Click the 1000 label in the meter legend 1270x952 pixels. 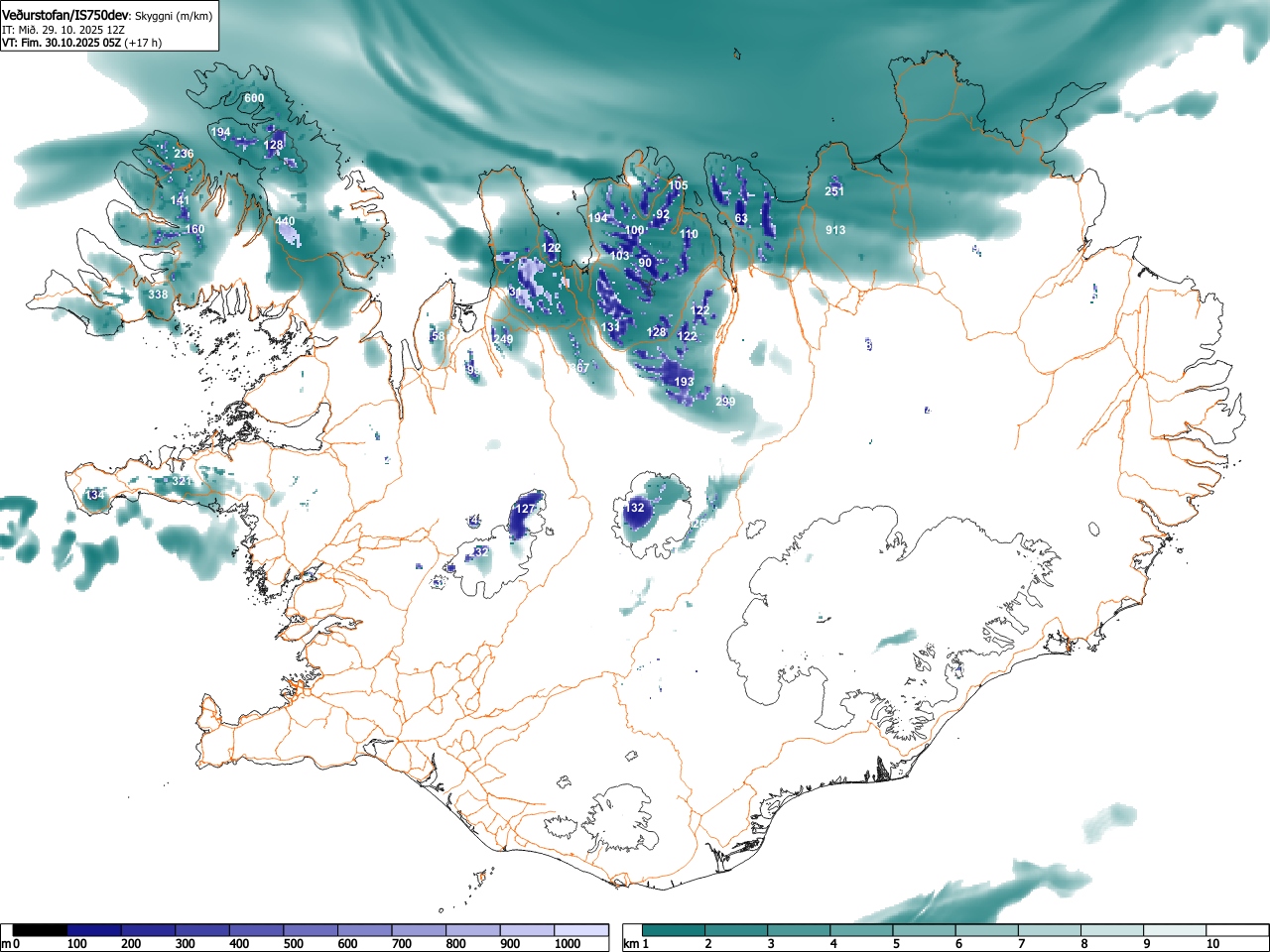click(x=568, y=944)
